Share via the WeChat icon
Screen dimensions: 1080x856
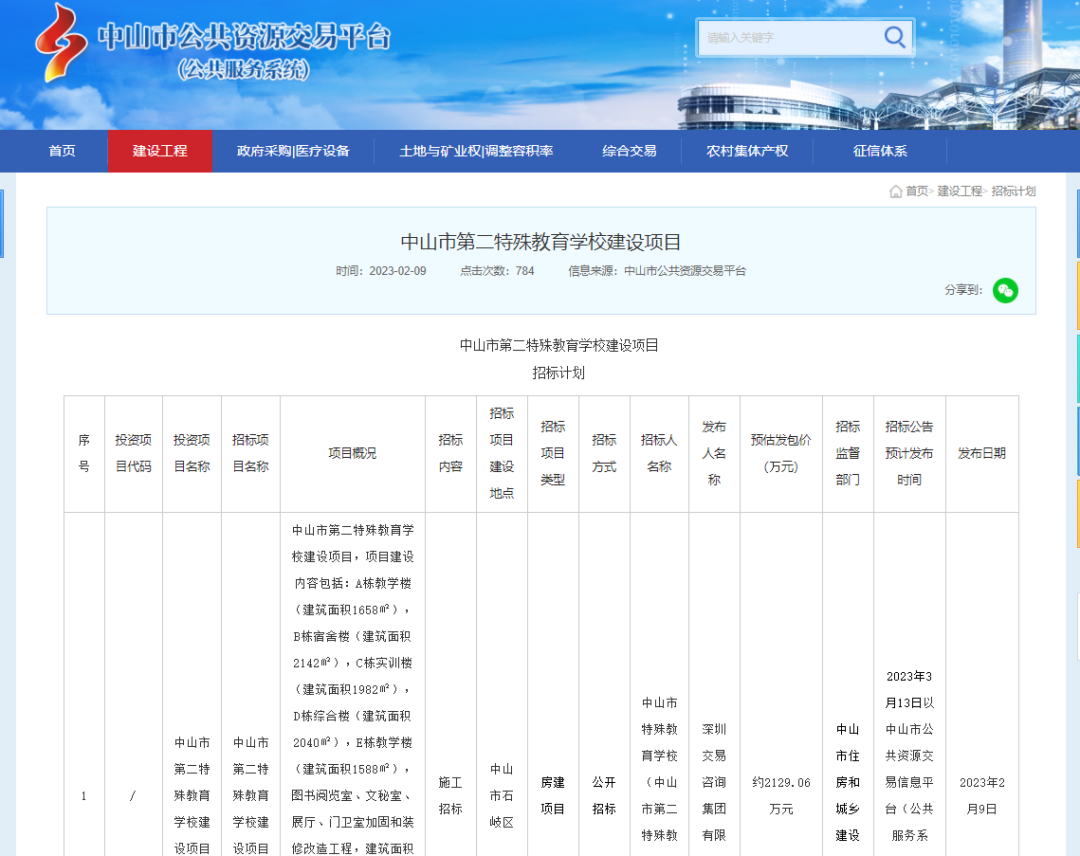click(x=1005, y=290)
